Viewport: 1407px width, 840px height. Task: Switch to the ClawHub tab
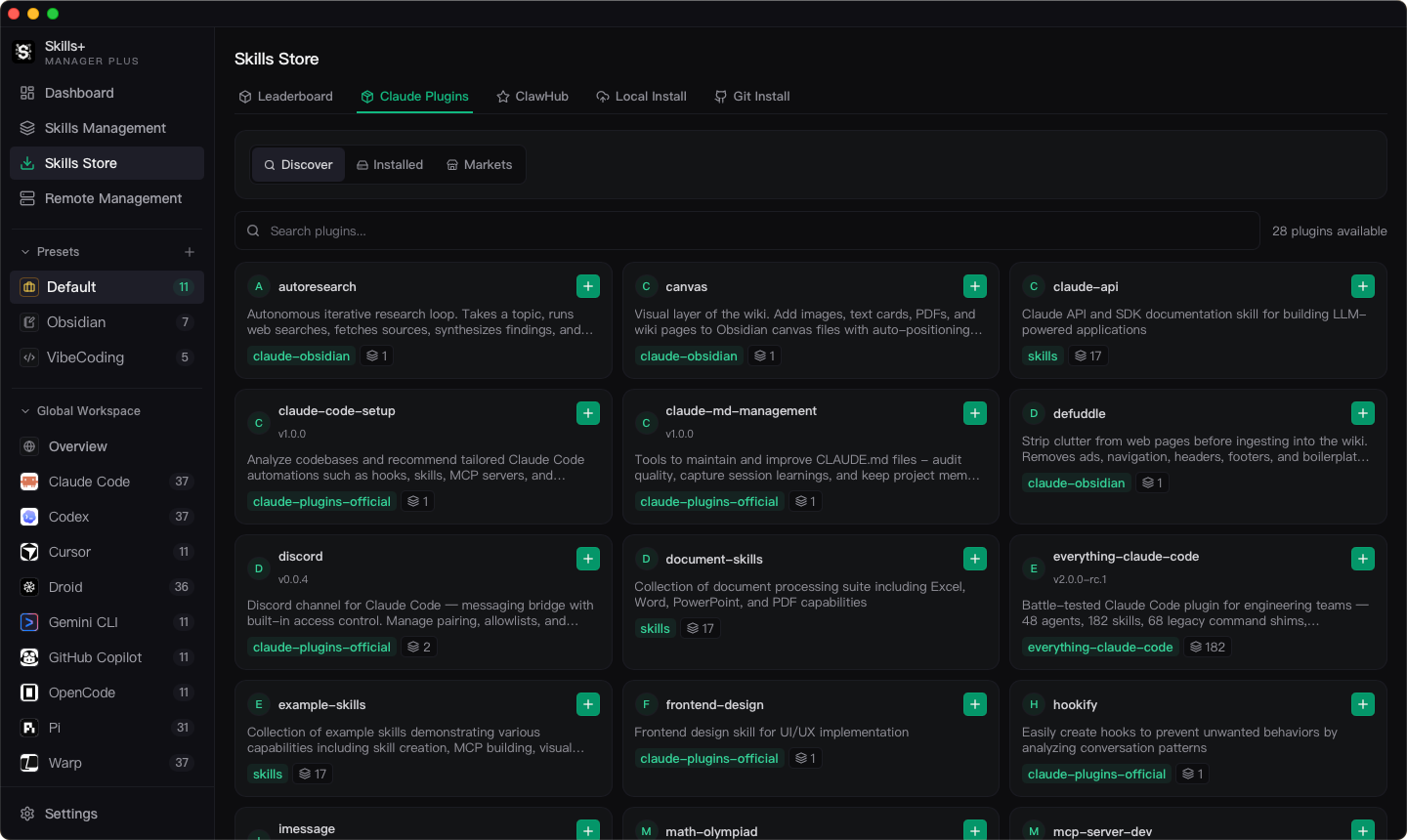click(x=533, y=97)
